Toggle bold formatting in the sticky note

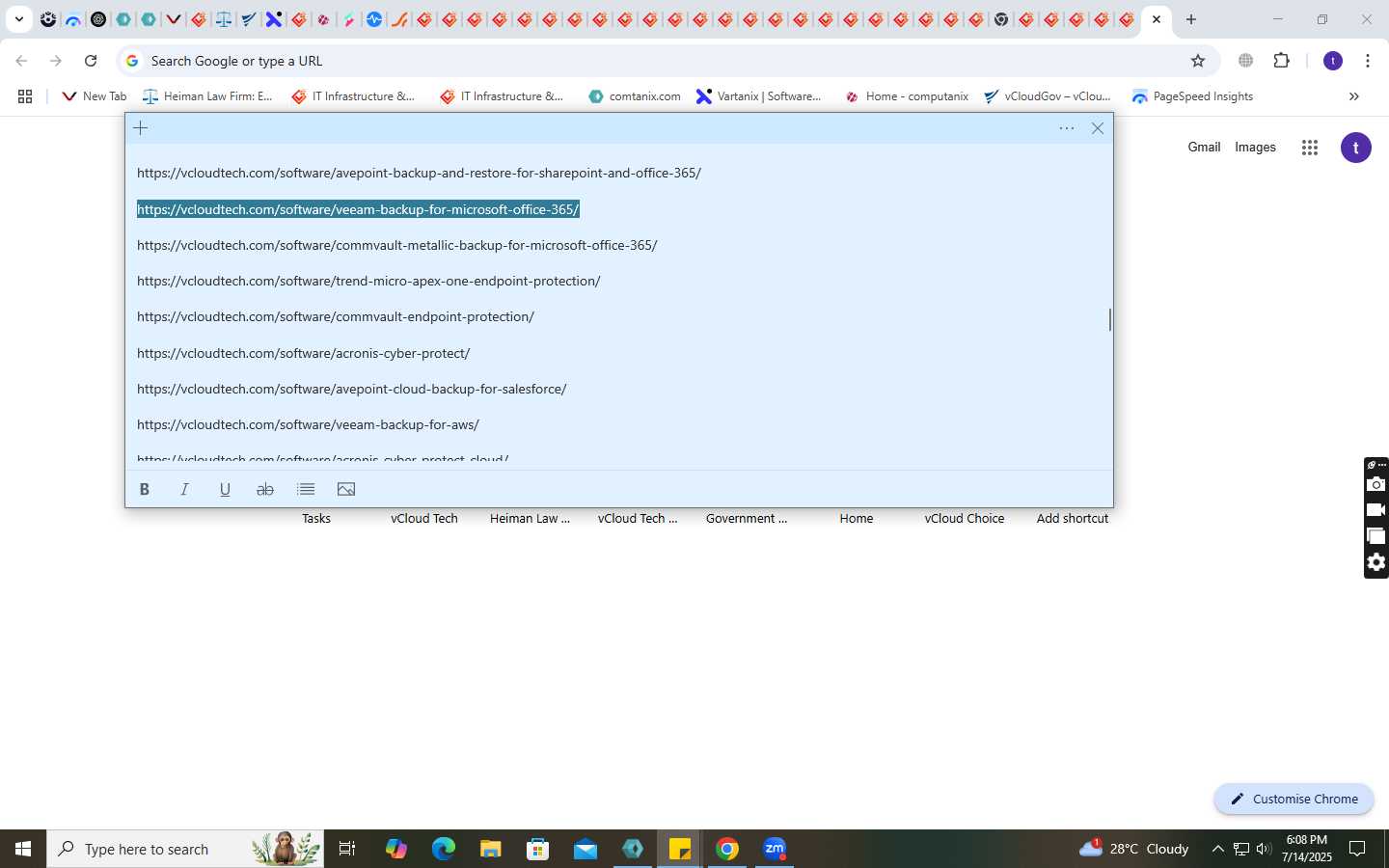pos(145,490)
